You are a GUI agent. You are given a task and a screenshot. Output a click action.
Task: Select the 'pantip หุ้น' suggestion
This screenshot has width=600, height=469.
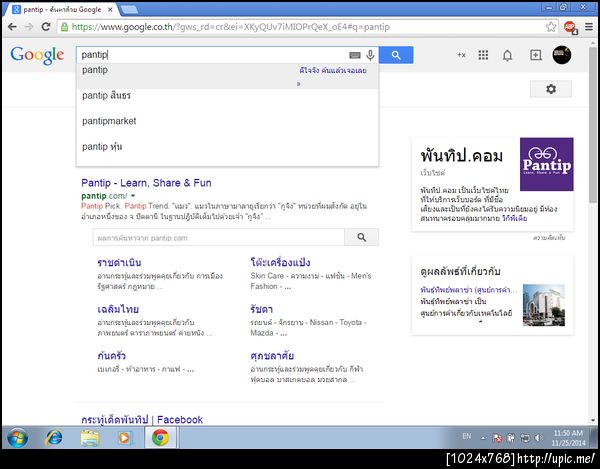(228, 147)
